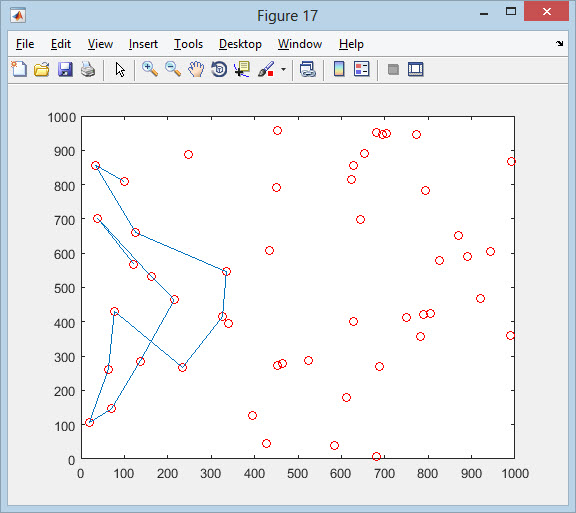Viewport: 576px width, 513px height.
Task: Select the Pan hand tool
Action: tap(196, 69)
